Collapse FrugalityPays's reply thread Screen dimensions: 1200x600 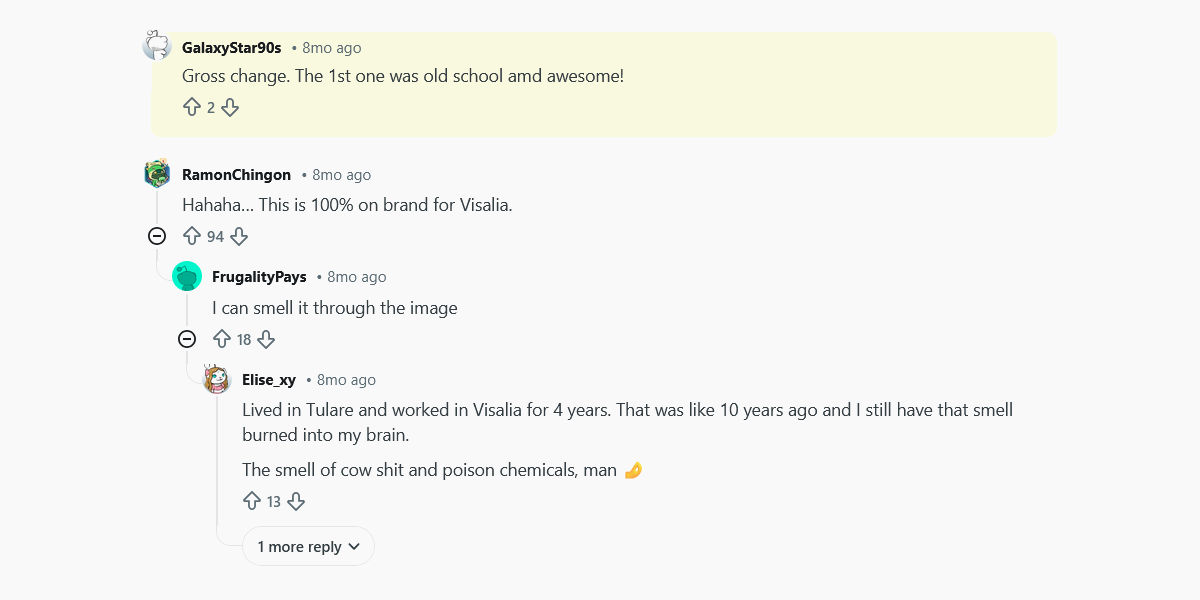187,339
